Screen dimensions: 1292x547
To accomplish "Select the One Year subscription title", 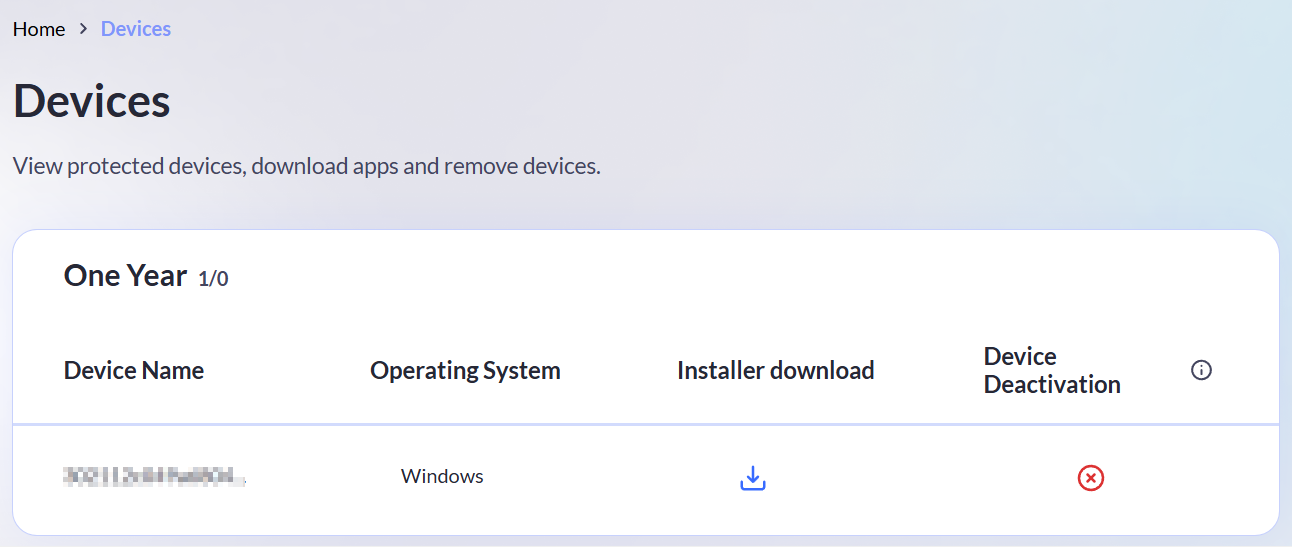I will [x=125, y=276].
